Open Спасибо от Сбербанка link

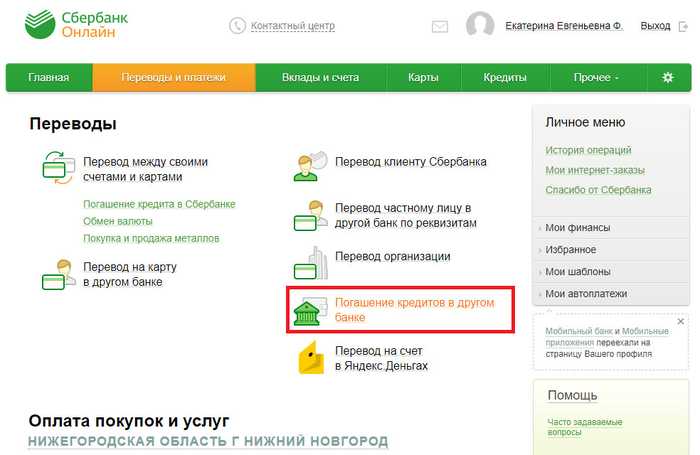(x=598, y=190)
